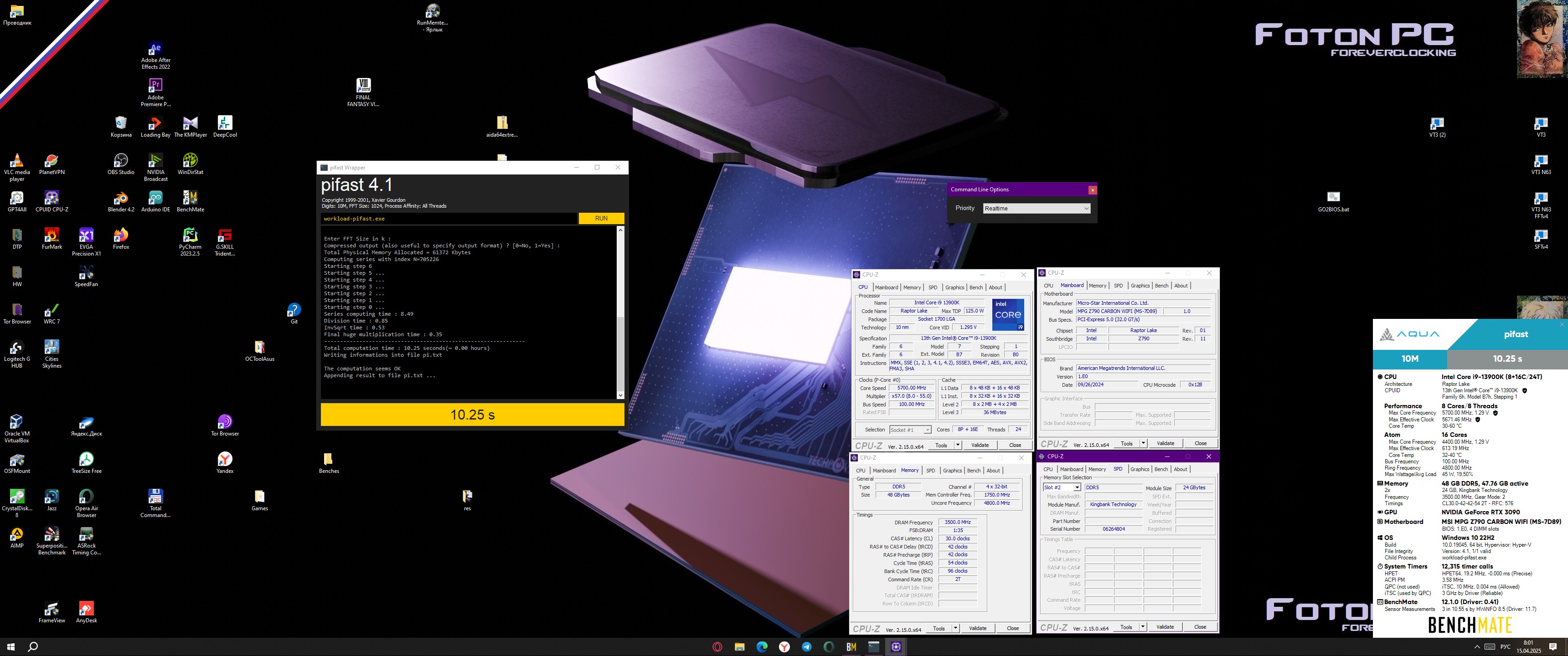Open the Adobe After Effects 2022 desktop icon
Viewport: 1568px width, 656px height.
156,56
